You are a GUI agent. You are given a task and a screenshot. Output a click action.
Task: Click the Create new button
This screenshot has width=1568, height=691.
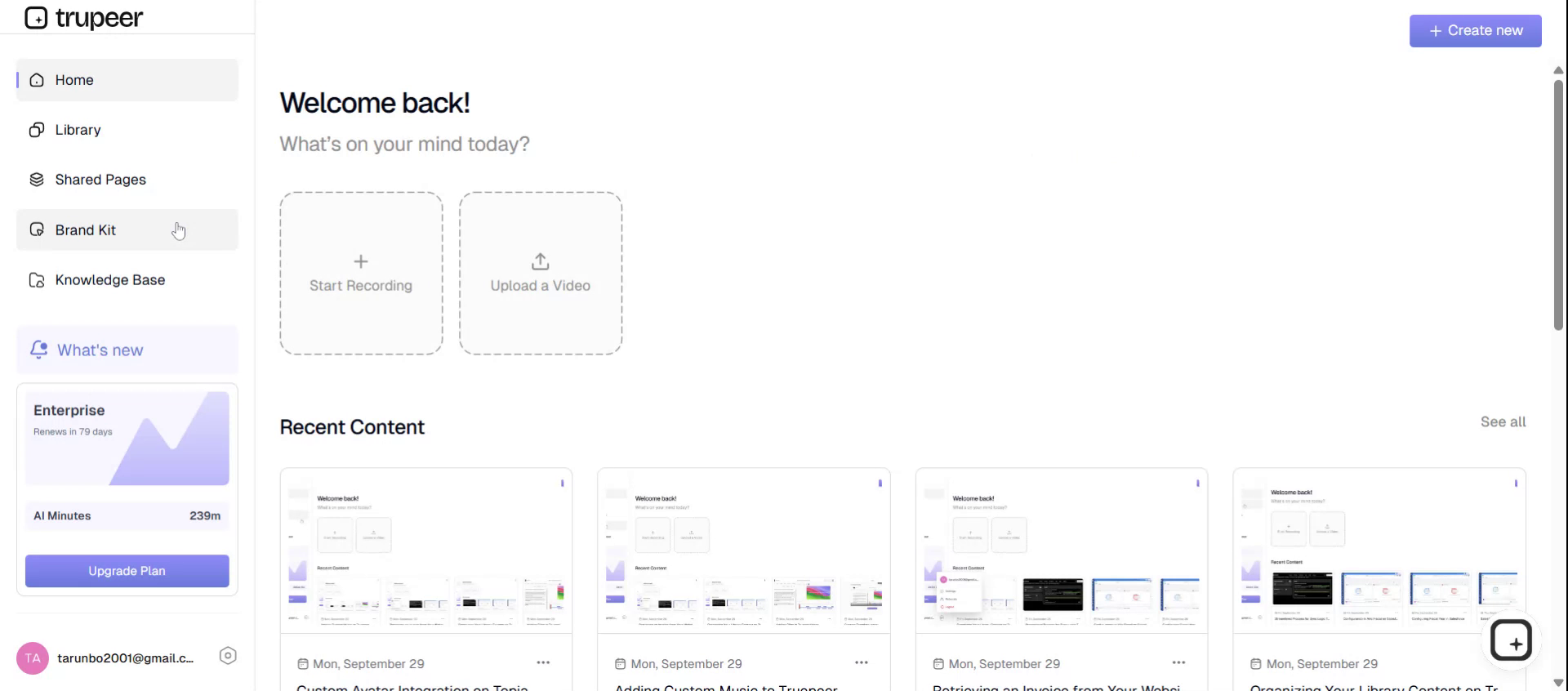point(1476,31)
